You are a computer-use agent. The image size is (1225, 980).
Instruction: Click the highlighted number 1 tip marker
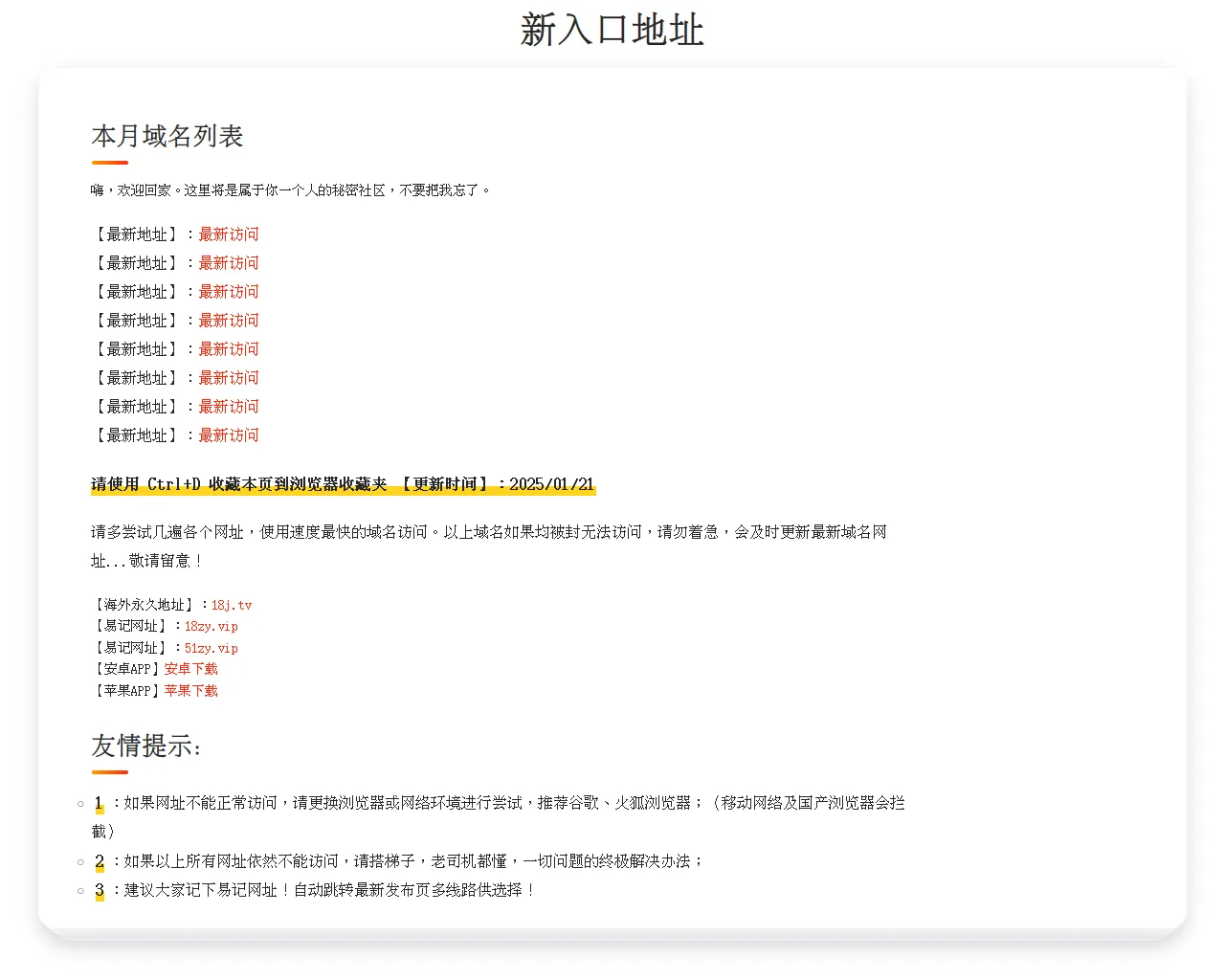click(99, 803)
